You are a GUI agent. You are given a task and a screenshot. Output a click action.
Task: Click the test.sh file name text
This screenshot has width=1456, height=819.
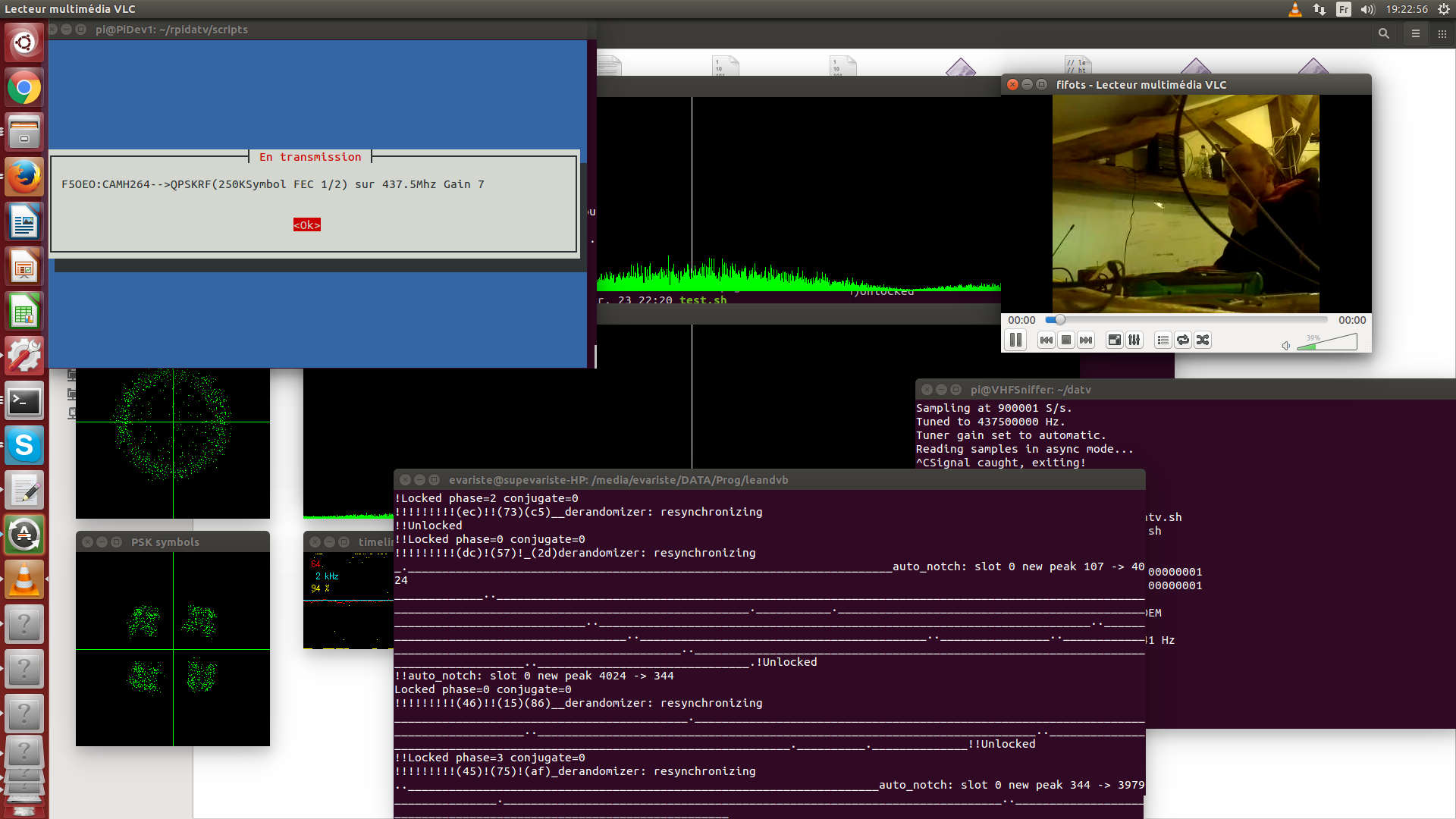click(703, 300)
